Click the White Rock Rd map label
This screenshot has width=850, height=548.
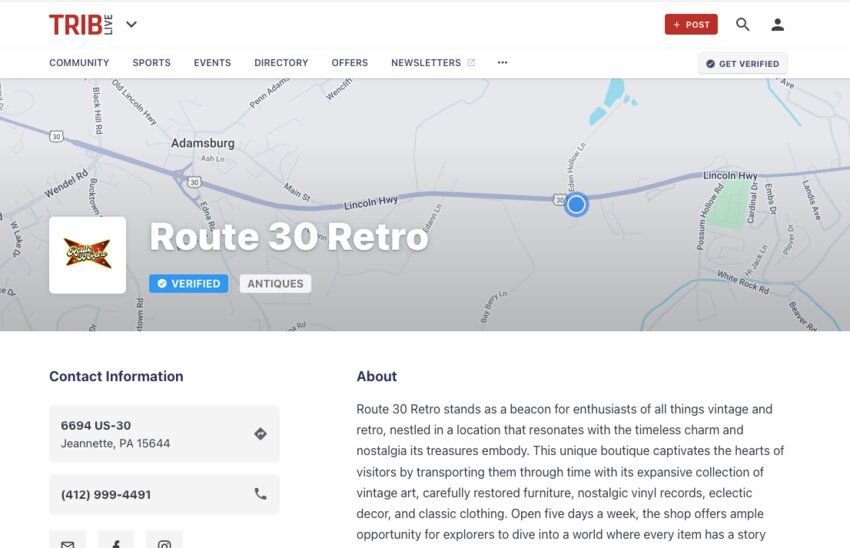click(x=743, y=282)
